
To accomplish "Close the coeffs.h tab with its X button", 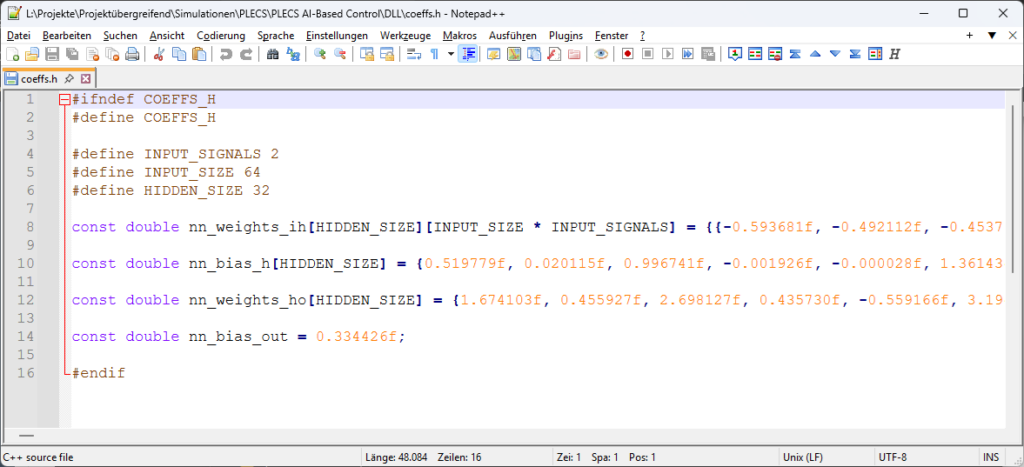I will click(x=86, y=78).
